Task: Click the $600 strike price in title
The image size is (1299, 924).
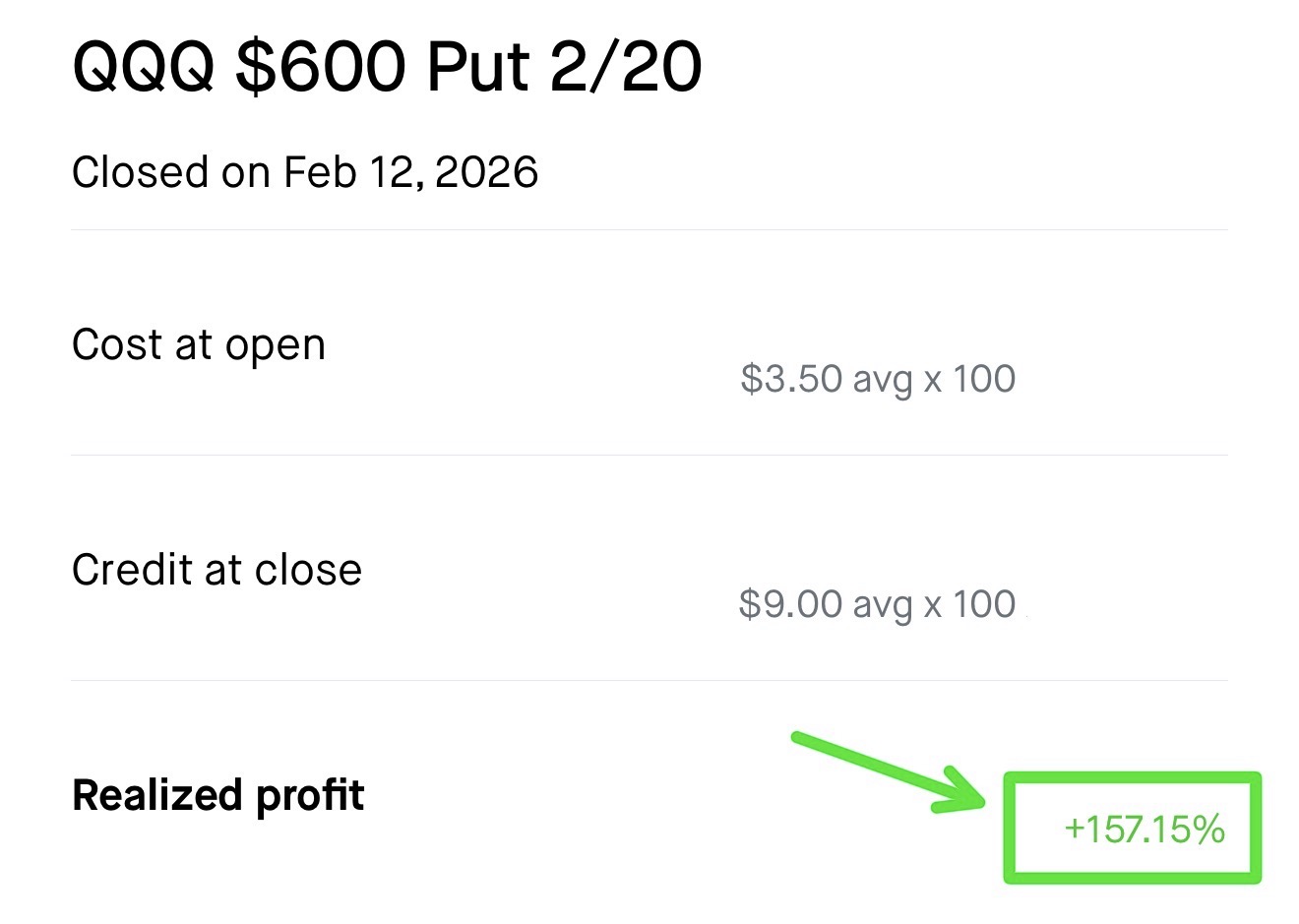Action: 320,67
